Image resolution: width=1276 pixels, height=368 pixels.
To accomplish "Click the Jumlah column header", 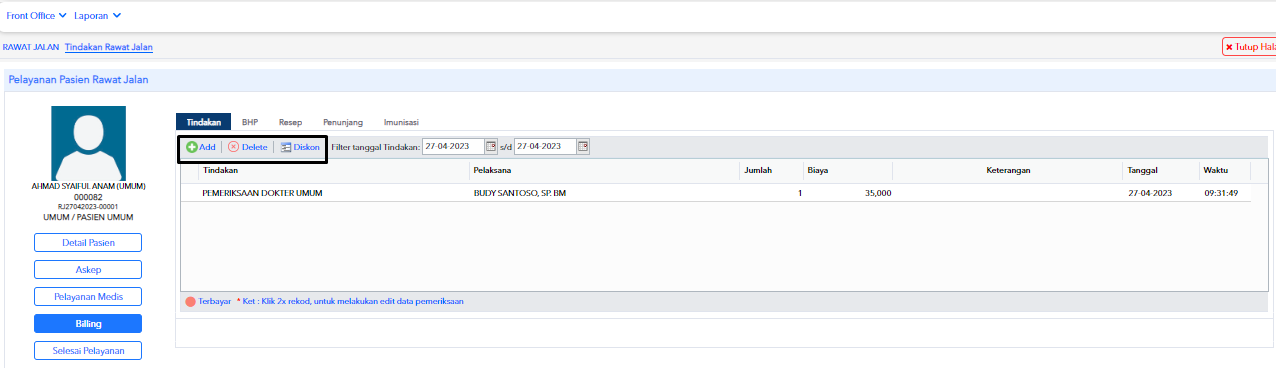I will point(771,171).
